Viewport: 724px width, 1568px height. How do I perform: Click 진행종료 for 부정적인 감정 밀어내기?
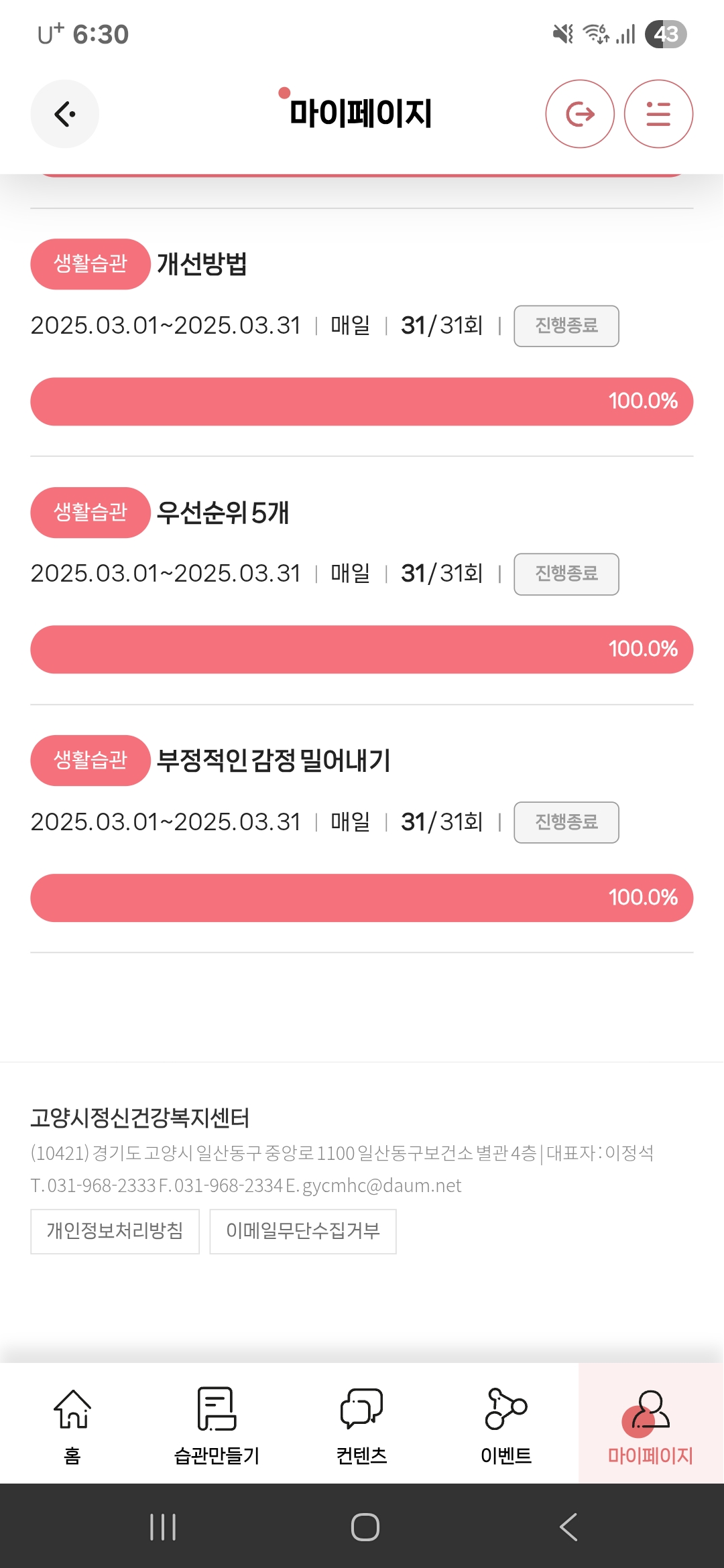(x=566, y=822)
